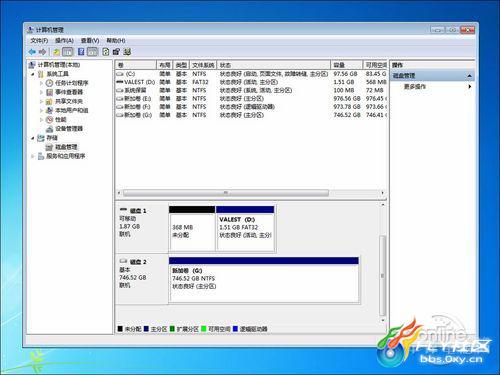Open the 任务计划程序 clock icon in tree
500x375 pixels.
[49, 83]
